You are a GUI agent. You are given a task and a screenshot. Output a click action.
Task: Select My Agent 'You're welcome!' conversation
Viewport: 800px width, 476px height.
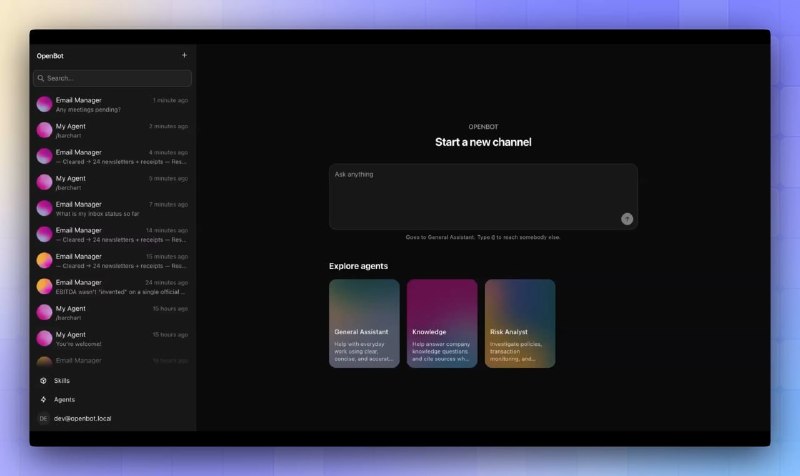[112, 339]
